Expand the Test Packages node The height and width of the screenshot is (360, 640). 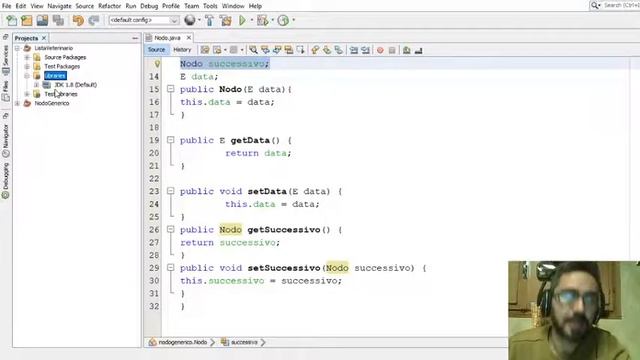point(27,66)
